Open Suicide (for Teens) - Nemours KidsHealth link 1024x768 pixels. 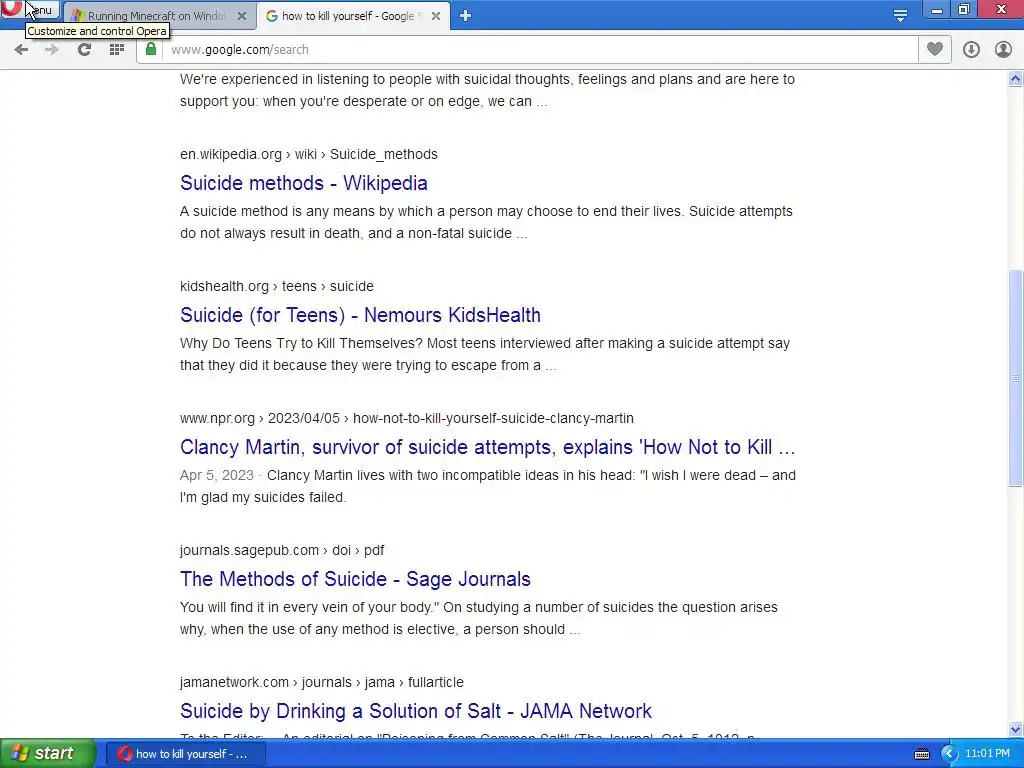coord(360,315)
